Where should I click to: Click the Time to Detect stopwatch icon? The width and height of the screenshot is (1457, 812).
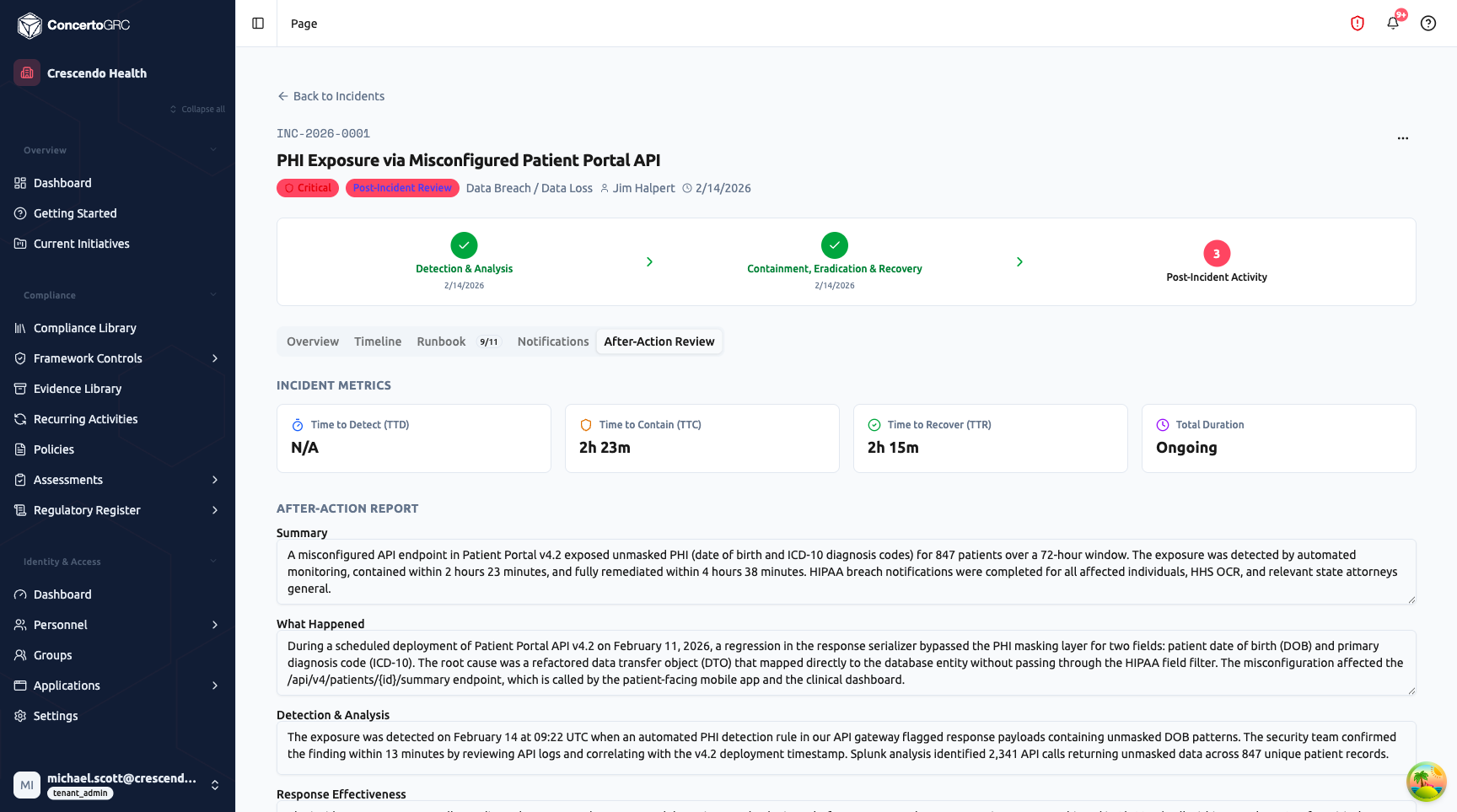[x=298, y=425]
